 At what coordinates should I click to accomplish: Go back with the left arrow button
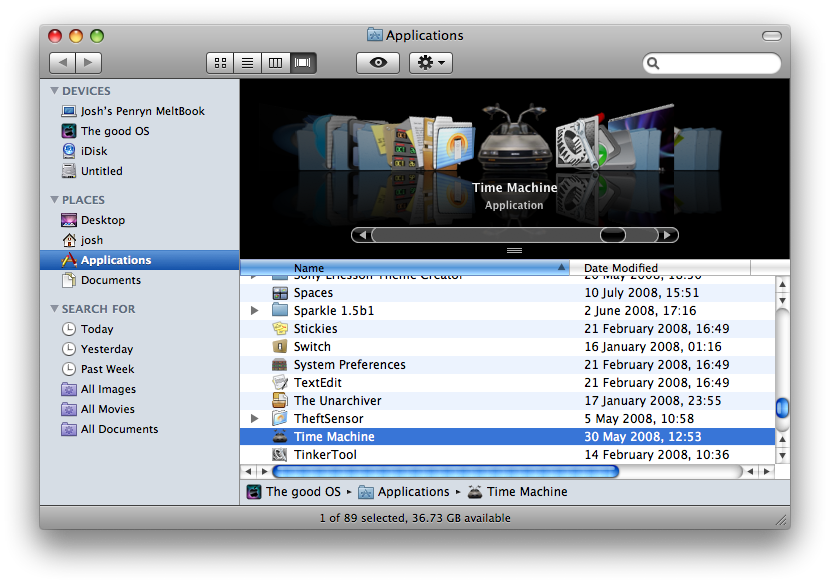tap(62, 62)
